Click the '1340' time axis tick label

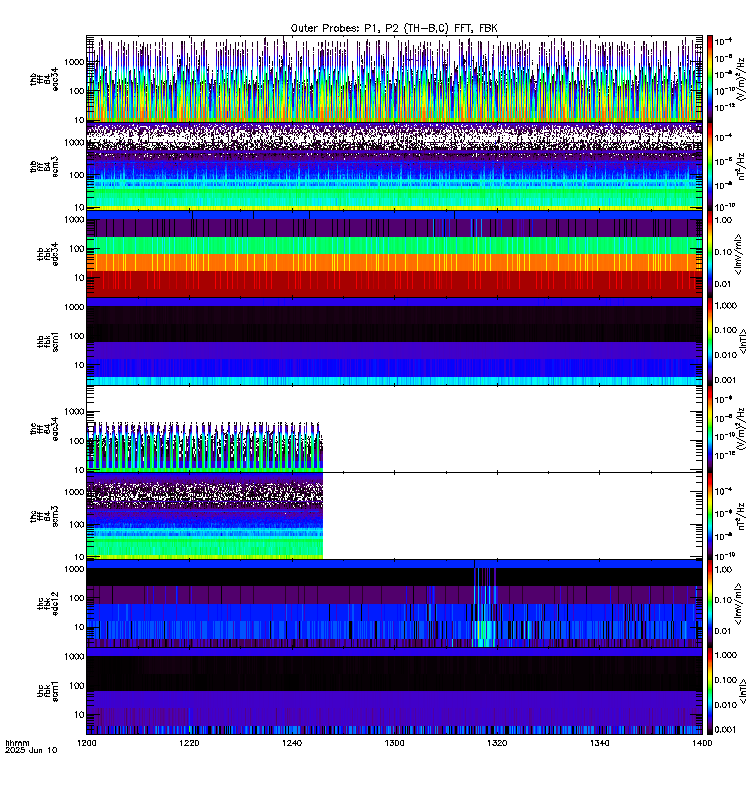599,743
